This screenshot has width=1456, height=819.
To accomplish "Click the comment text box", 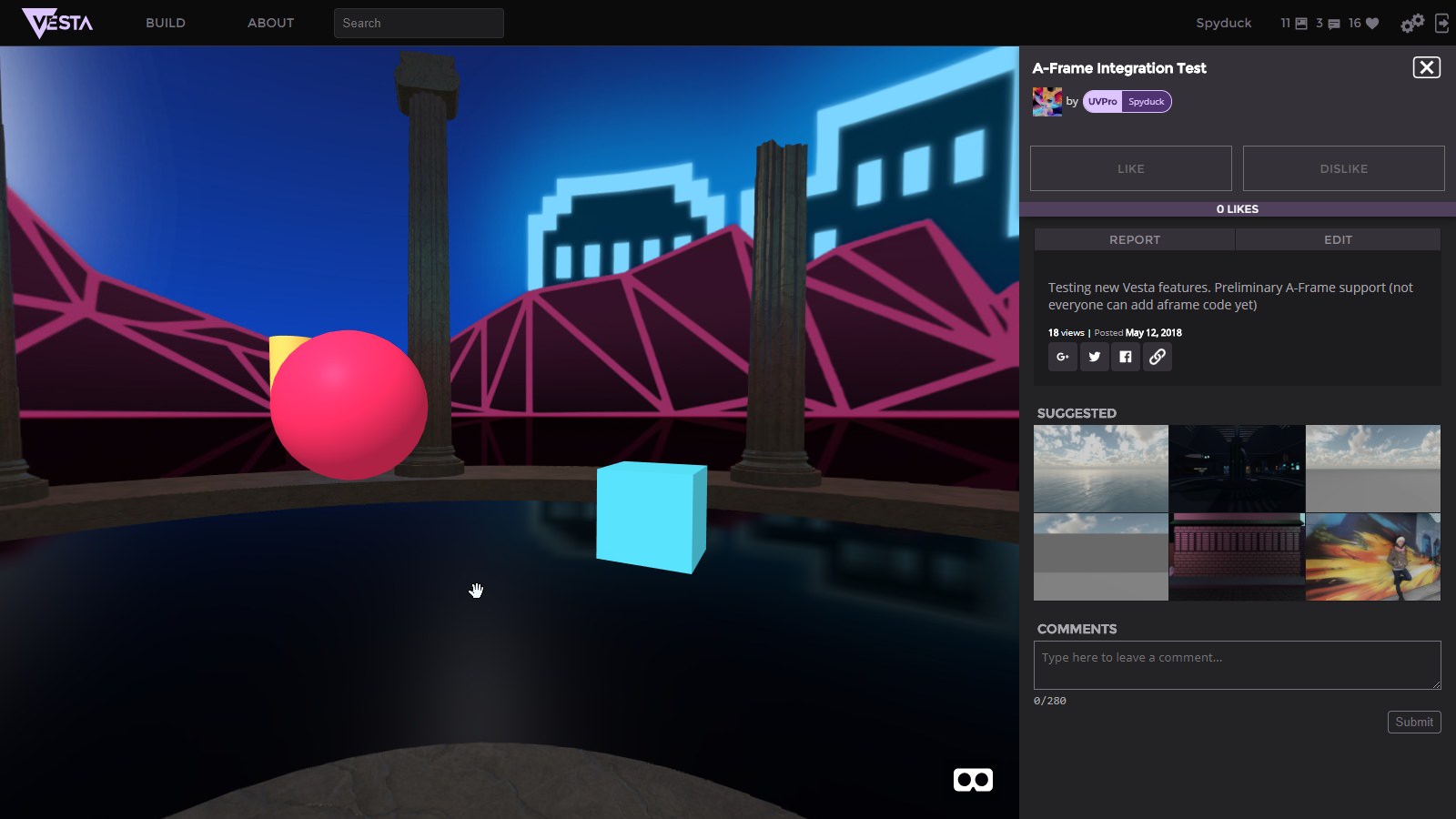I will (1237, 665).
